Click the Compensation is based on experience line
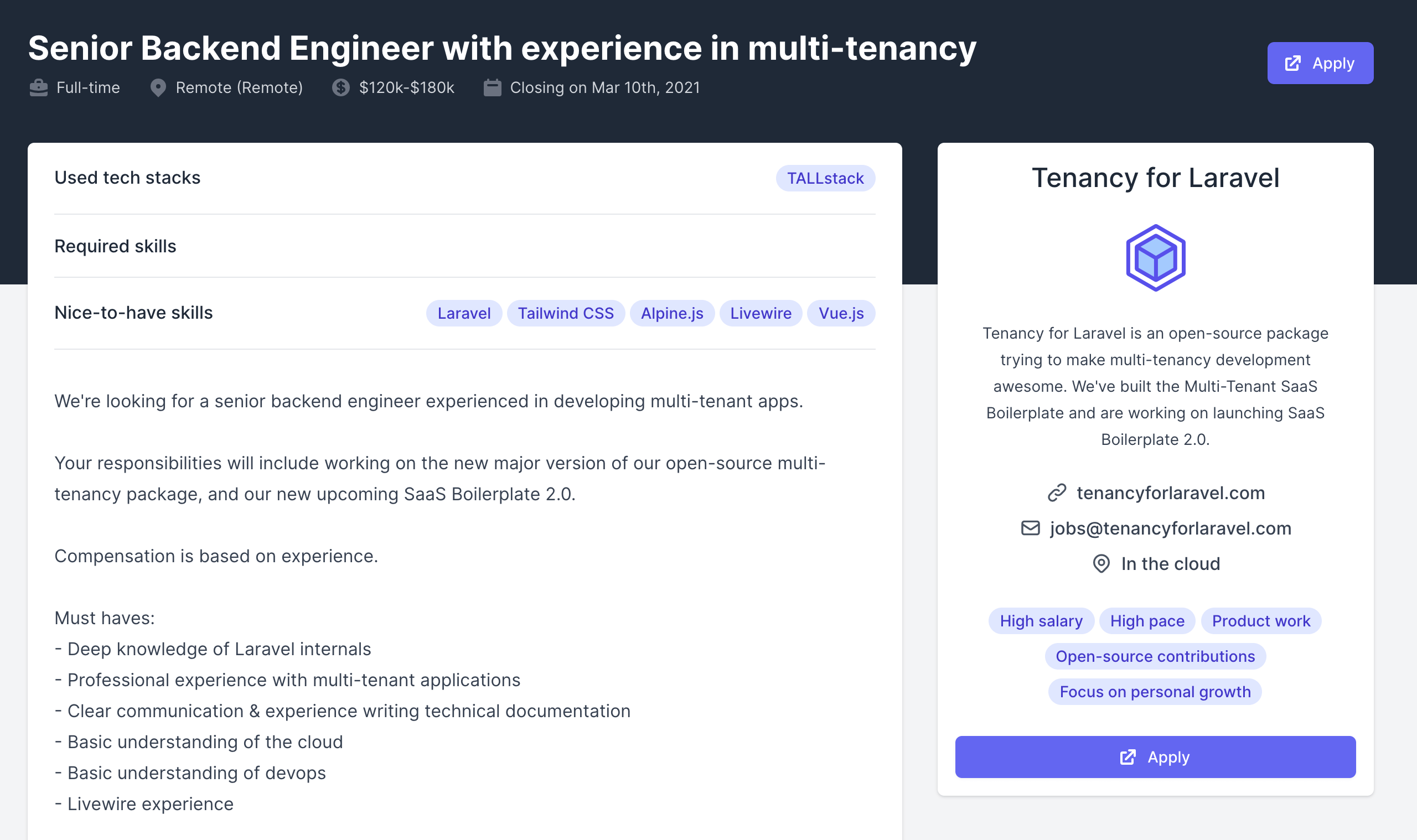Image resolution: width=1417 pixels, height=840 pixels. pos(216,556)
